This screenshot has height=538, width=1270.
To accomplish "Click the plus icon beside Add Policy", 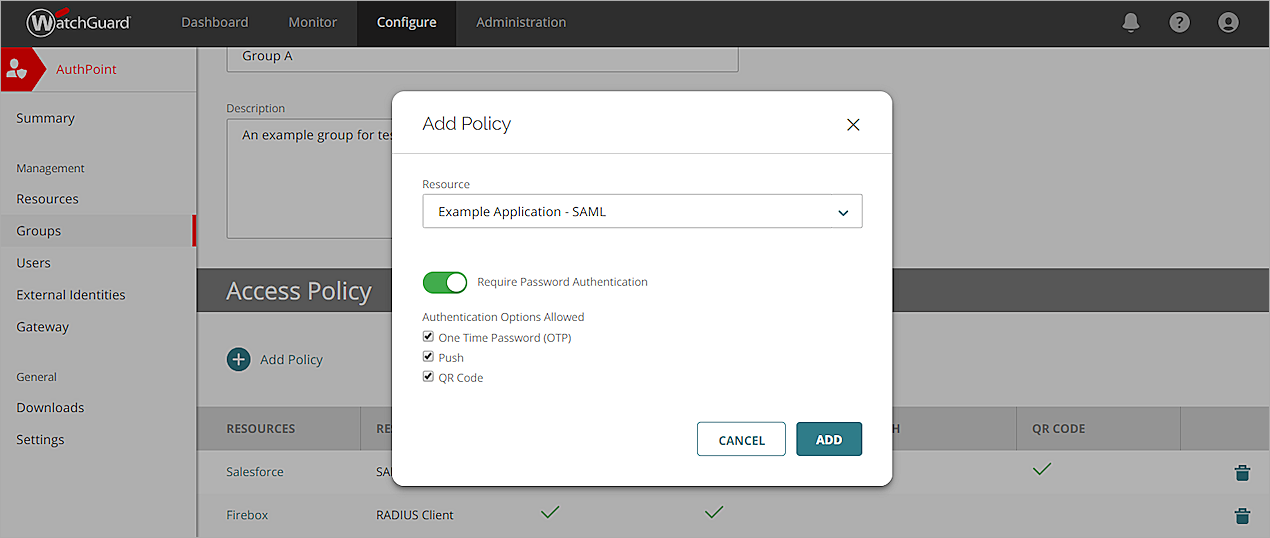I will [238, 359].
